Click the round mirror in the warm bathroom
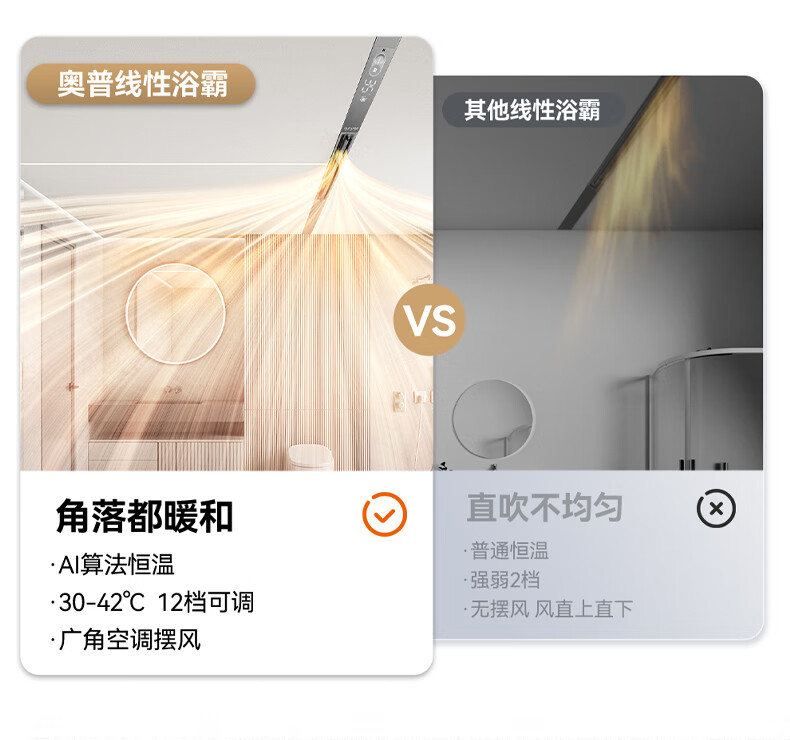 pos(175,313)
